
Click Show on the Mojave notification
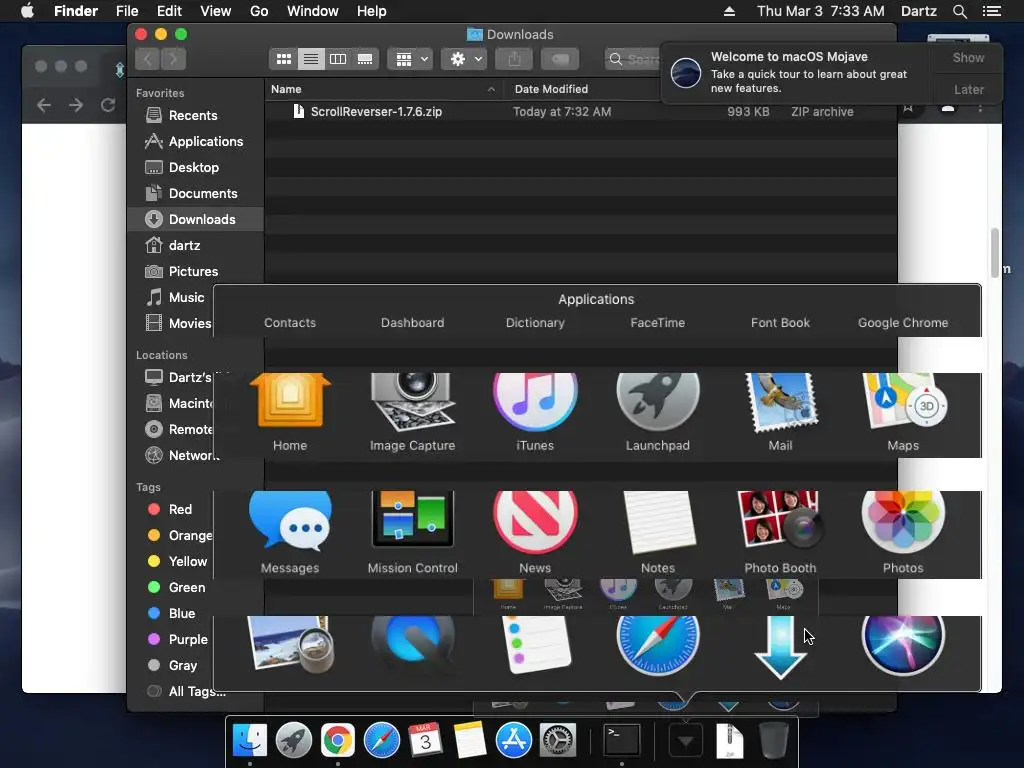pyautogui.click(x=968, y=57)
